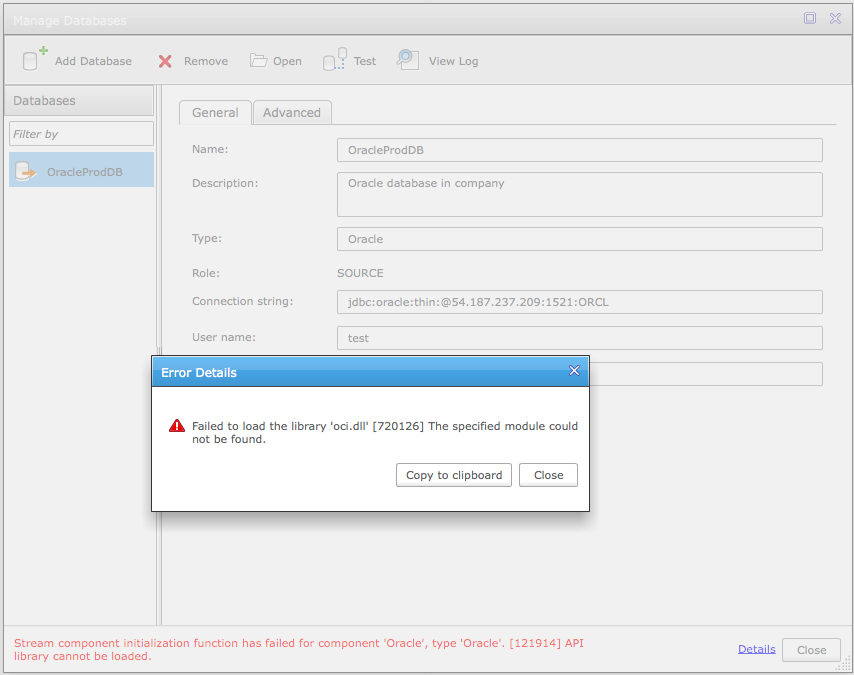The image size is (854, 675).
Task: Close the Error Details dialog with X
Action: tap(574, 370)
